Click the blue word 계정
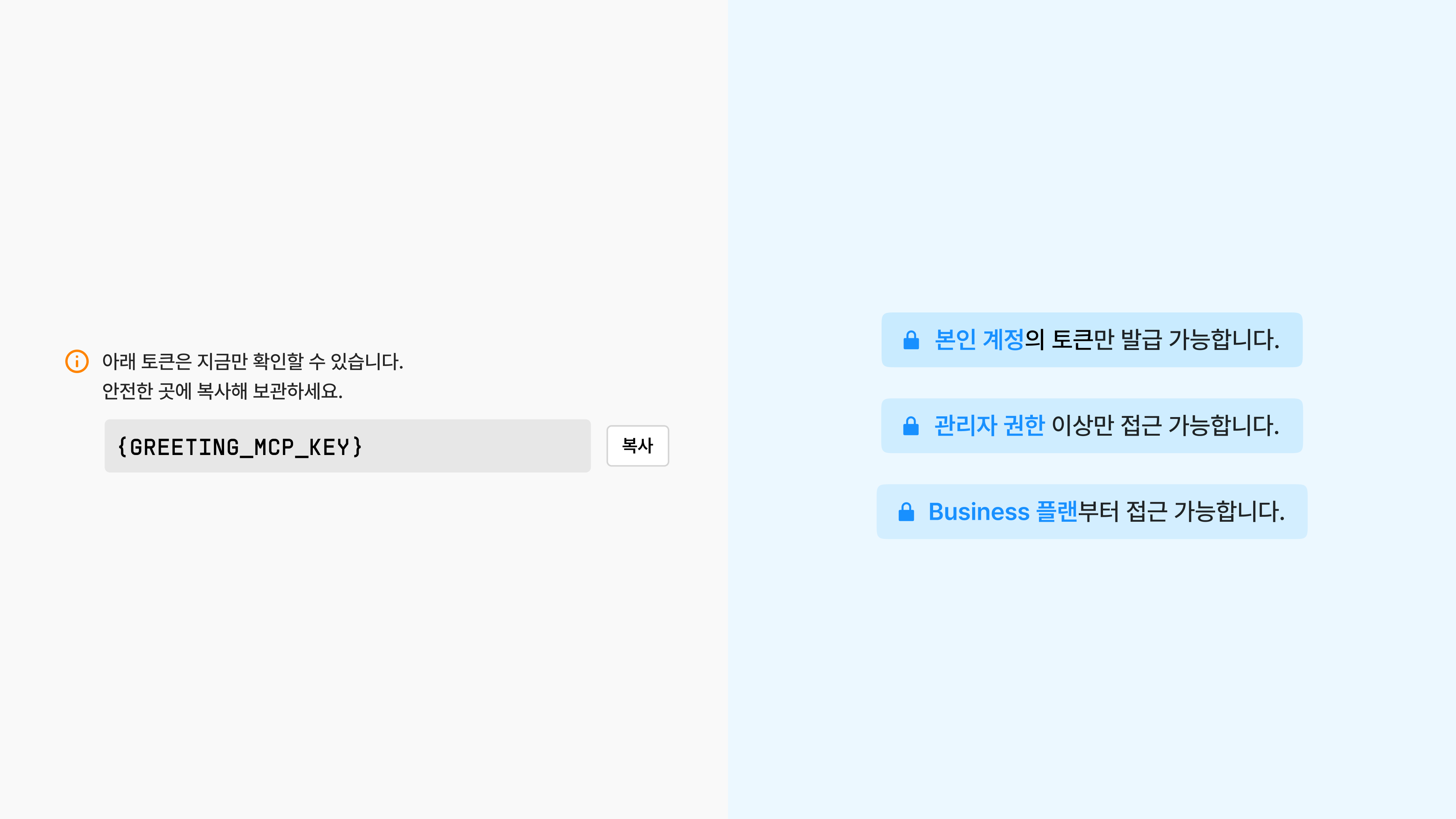Image resolution: width=1456 pixels, height=819 pixels. coord(1003,340)
